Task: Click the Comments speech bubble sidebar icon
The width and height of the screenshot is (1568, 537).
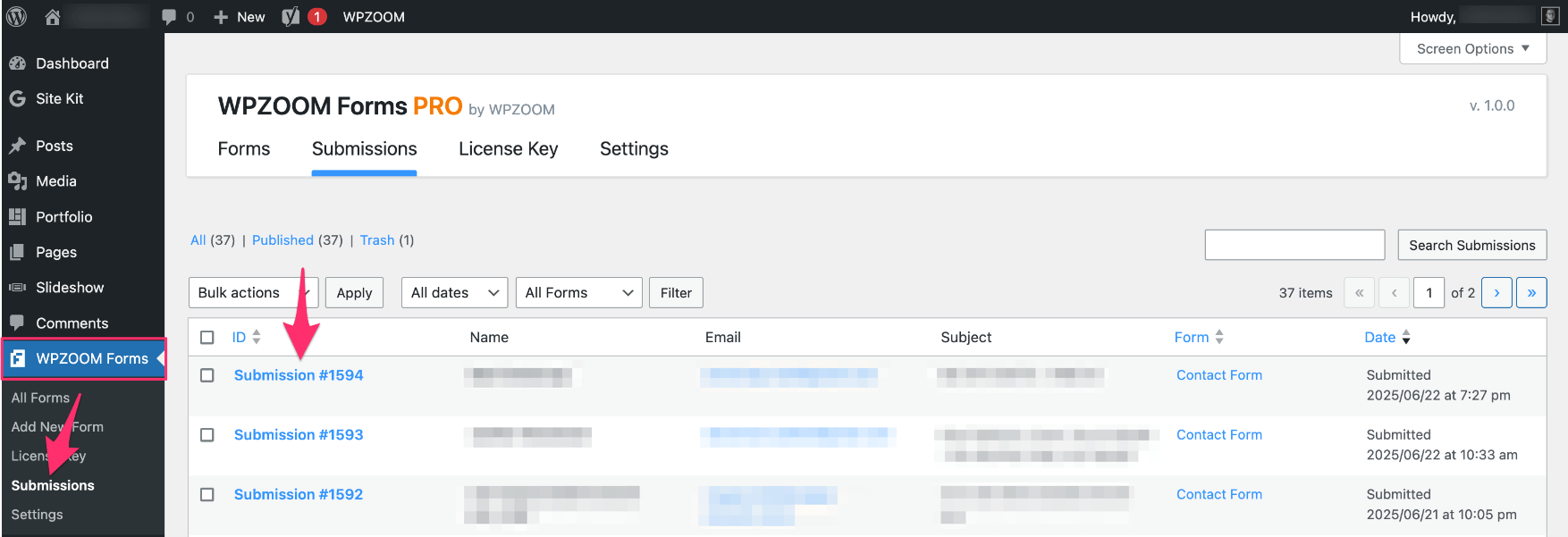Action: tap(17, 323)
